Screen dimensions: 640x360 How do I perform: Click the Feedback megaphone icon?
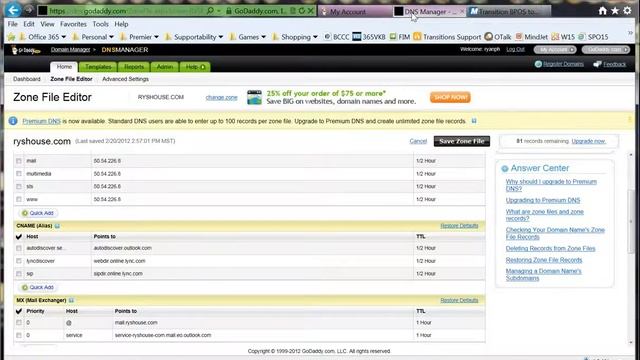point(597,64)
